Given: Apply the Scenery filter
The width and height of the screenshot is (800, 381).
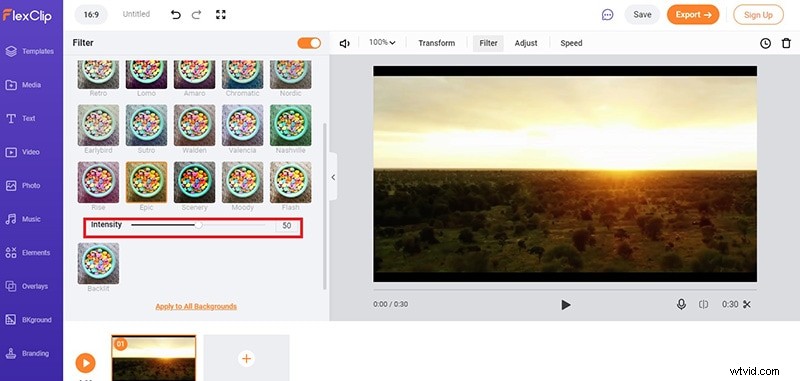Looking at the screenshot, I should pos(194,182).
